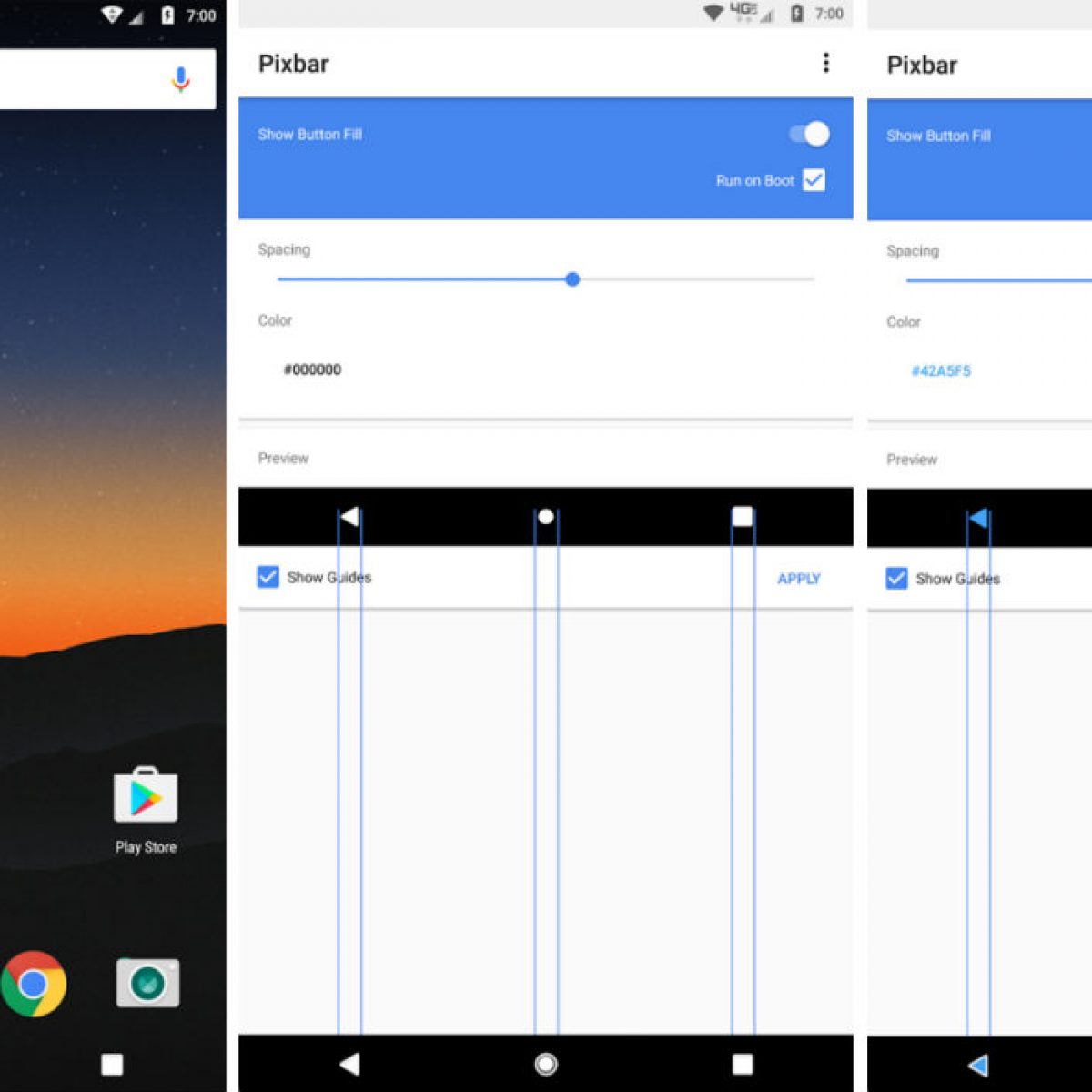The width and height of the screenshot is (1092, 1092).
Task: Tap recents square on the home screen
Action: (x=112, y=1065)
